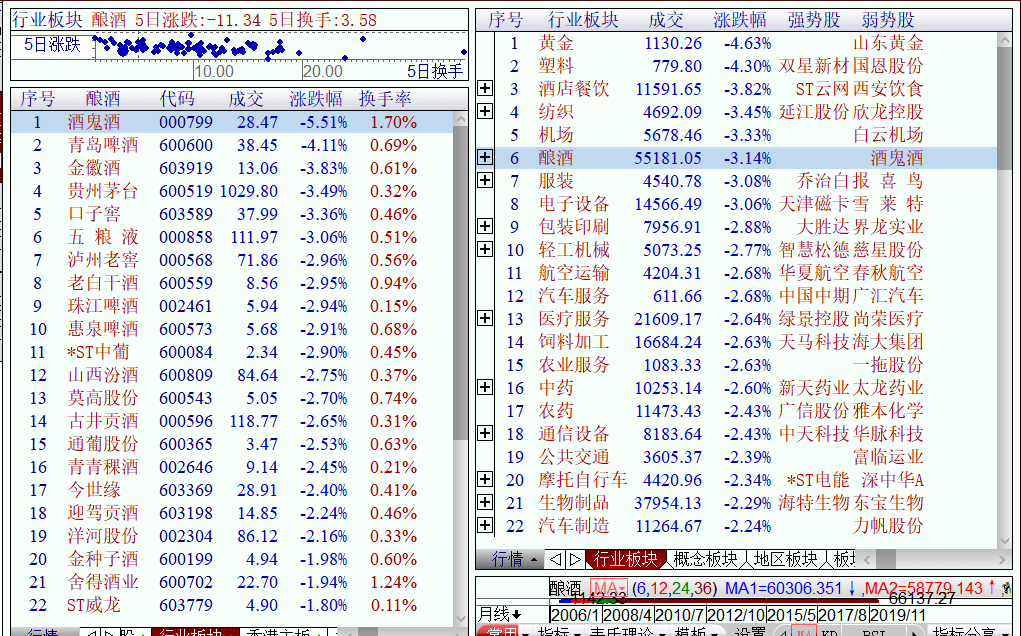Viewport: 1021px width, 636px height.
Task: Click the left tab-scroll arrow in sector panel
Action: point(555,559)
